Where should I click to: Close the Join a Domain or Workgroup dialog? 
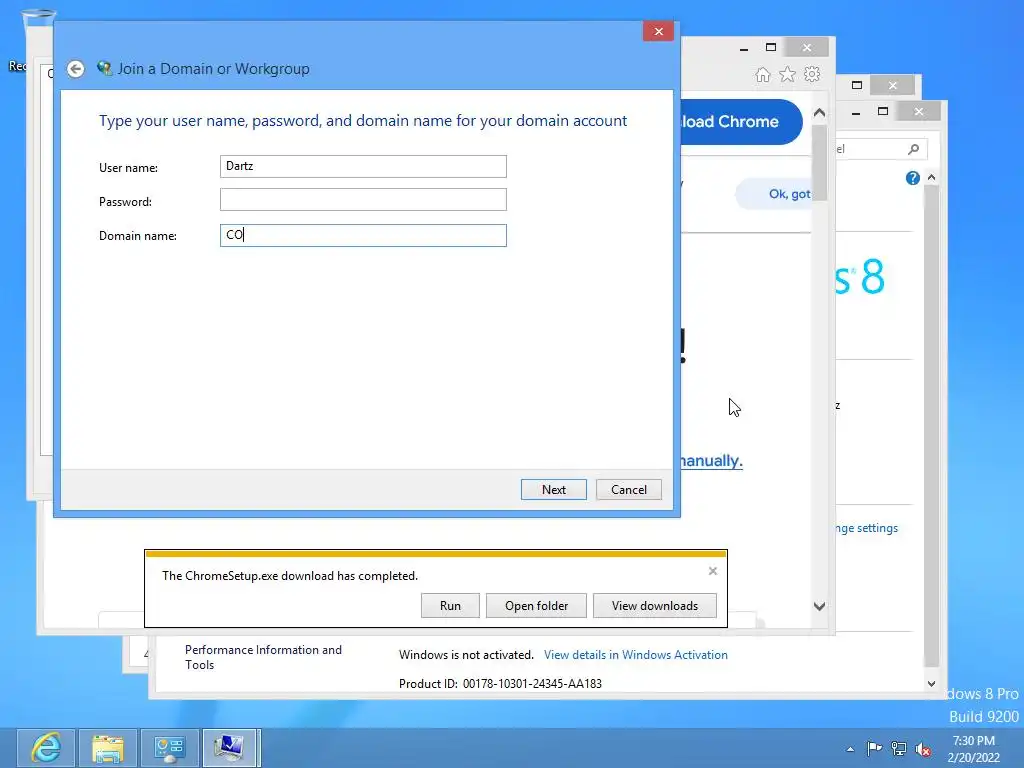tap(658, 31)
